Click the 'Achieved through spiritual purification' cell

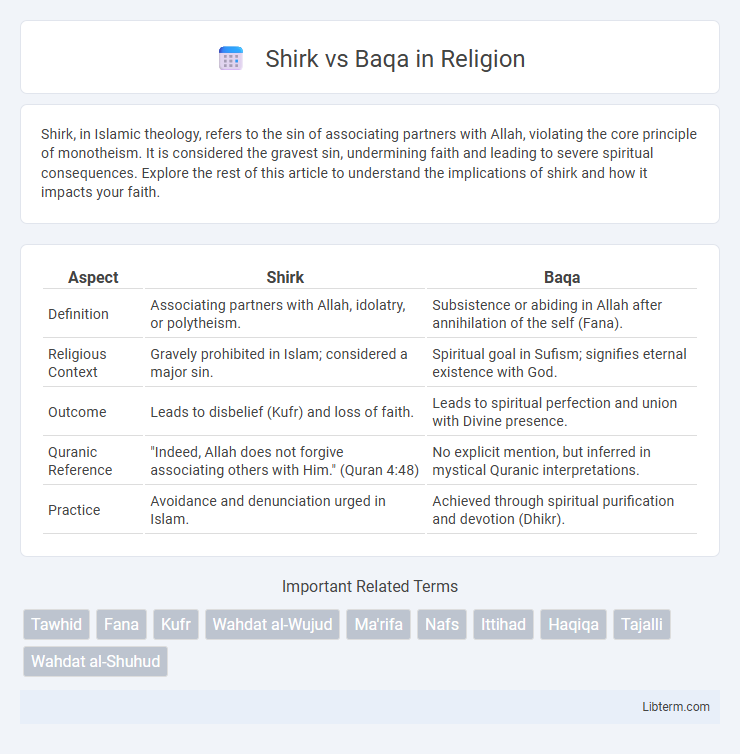tap(562, 510)
